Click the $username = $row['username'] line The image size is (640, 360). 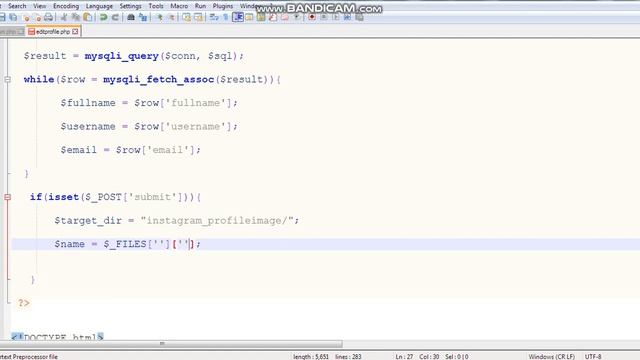click(149, 127)
